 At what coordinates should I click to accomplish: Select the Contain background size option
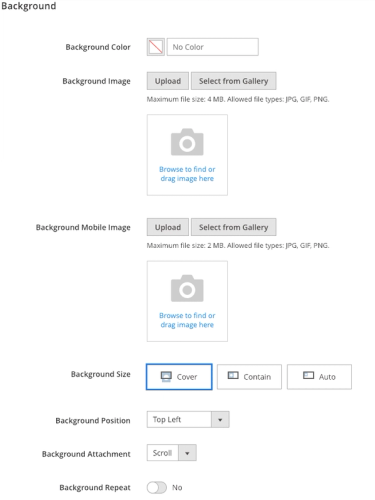point(249,377)
